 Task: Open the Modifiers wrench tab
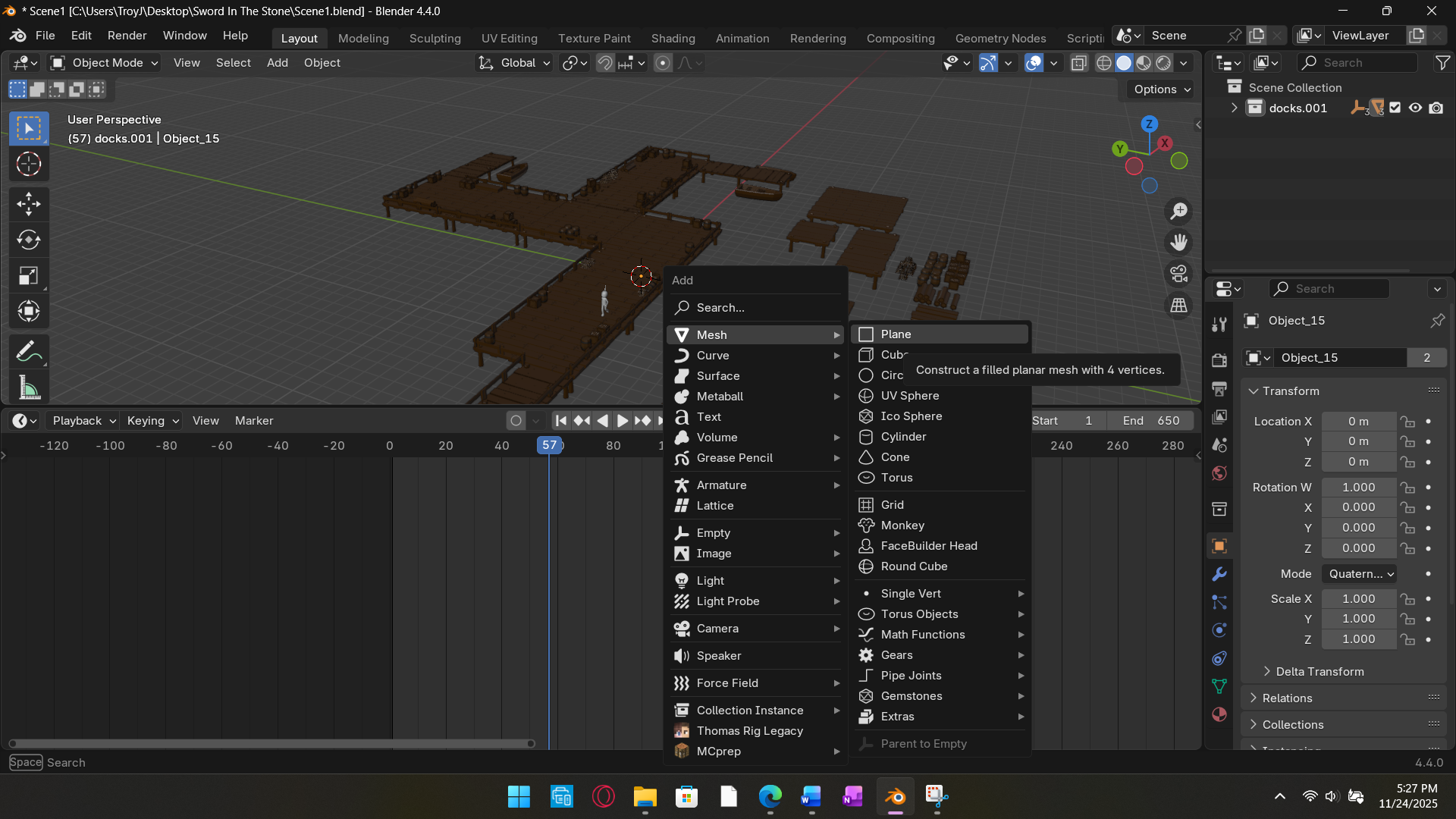1219,574
